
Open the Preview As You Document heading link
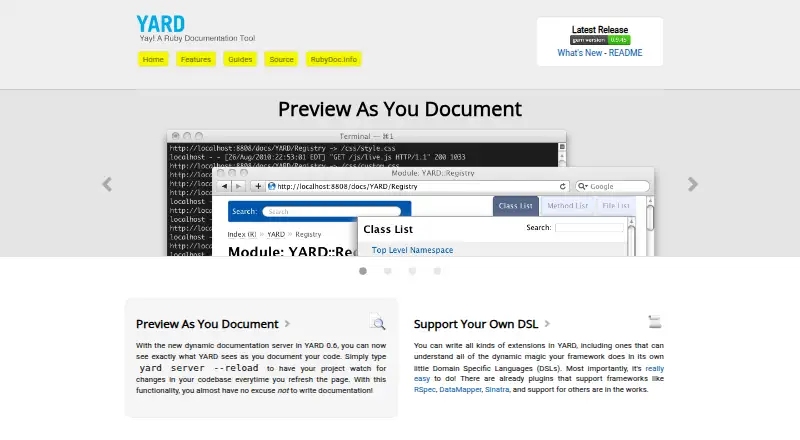[207, 324]
